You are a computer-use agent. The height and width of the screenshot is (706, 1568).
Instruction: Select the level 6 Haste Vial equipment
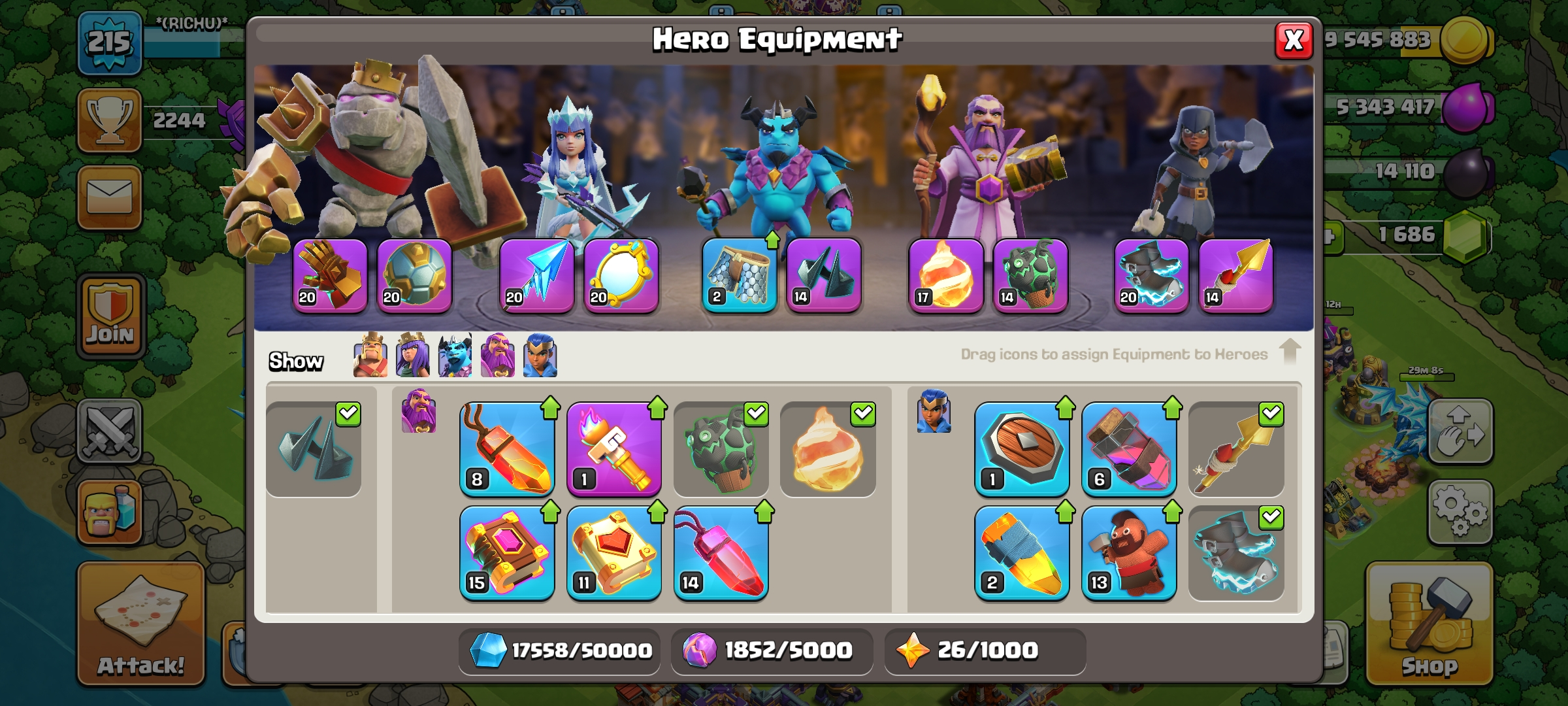tap(1128, 449)
